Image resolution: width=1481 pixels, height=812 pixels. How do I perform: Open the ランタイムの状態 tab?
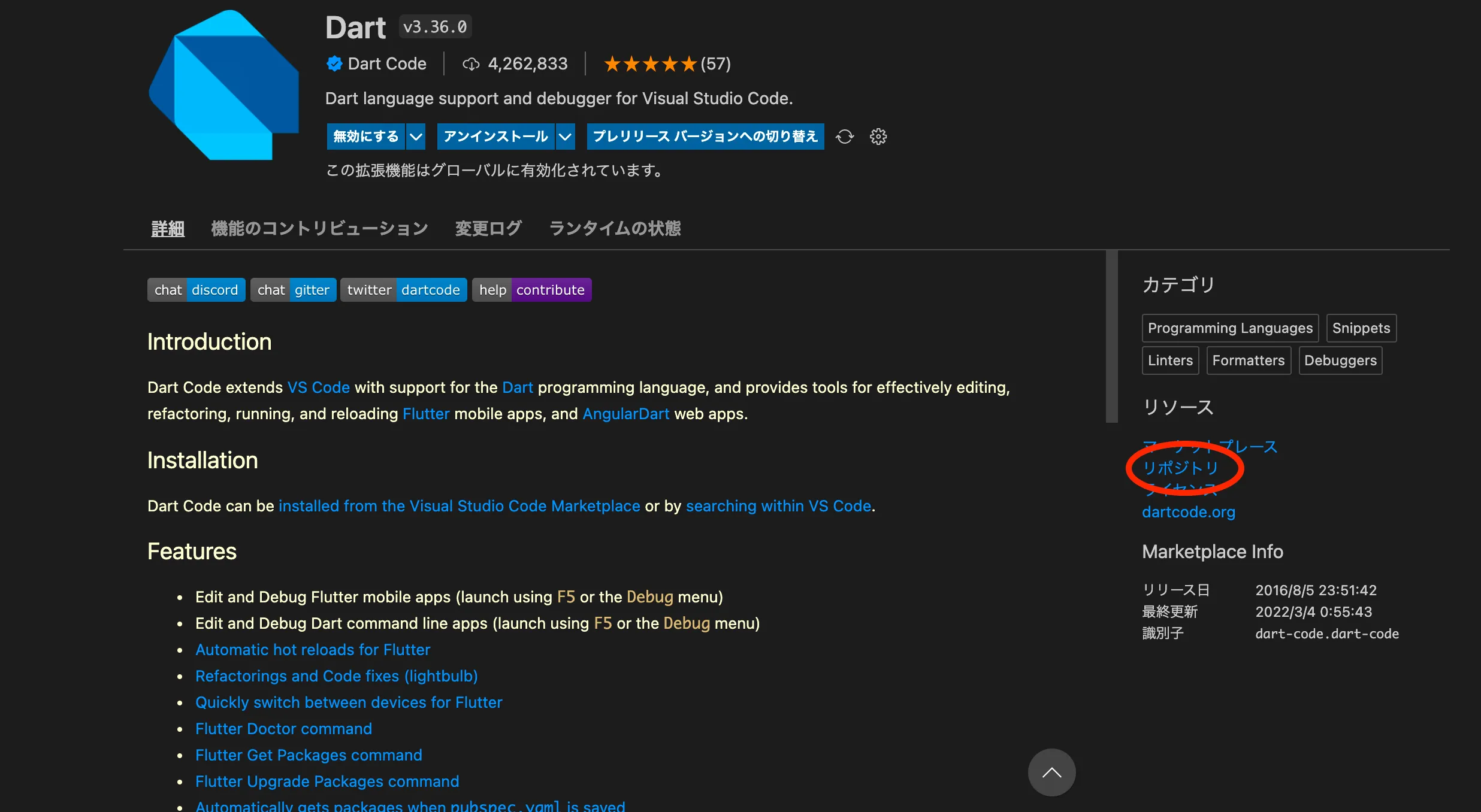point(615,228)
